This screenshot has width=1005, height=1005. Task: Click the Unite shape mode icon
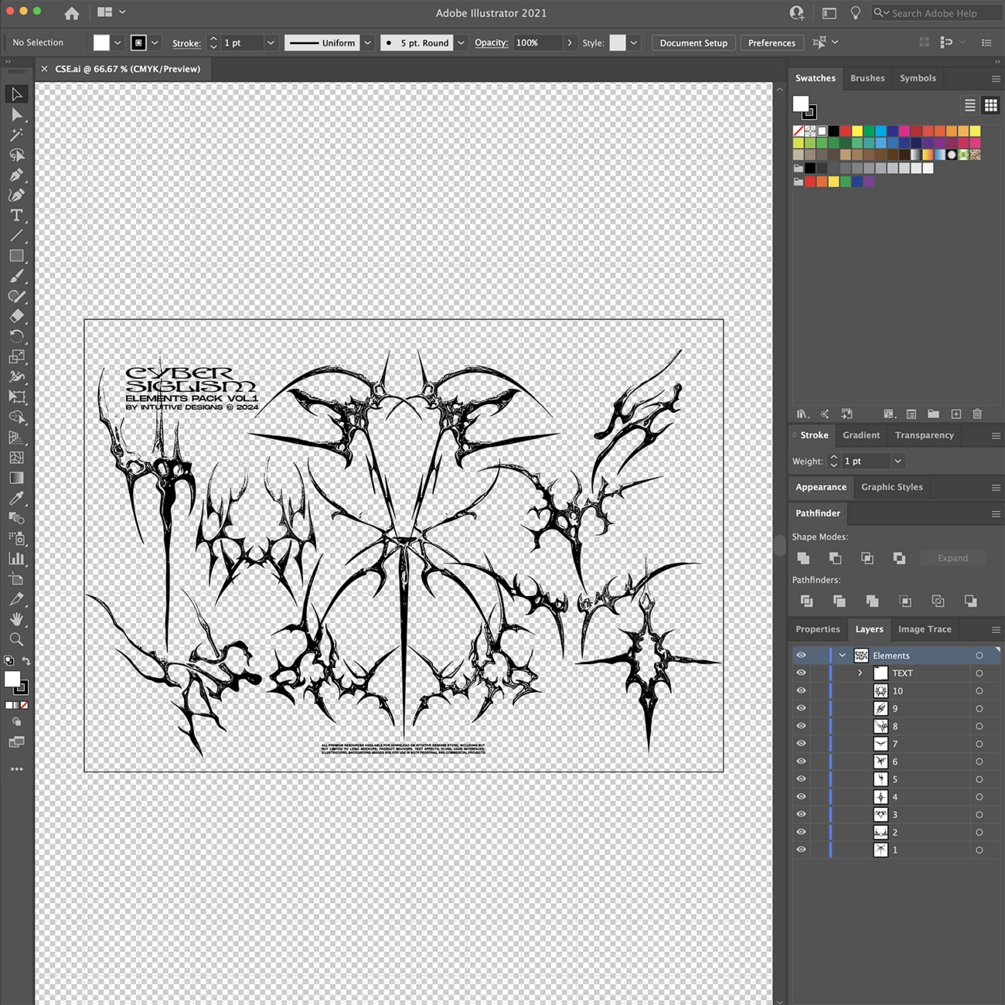(803, 558)
